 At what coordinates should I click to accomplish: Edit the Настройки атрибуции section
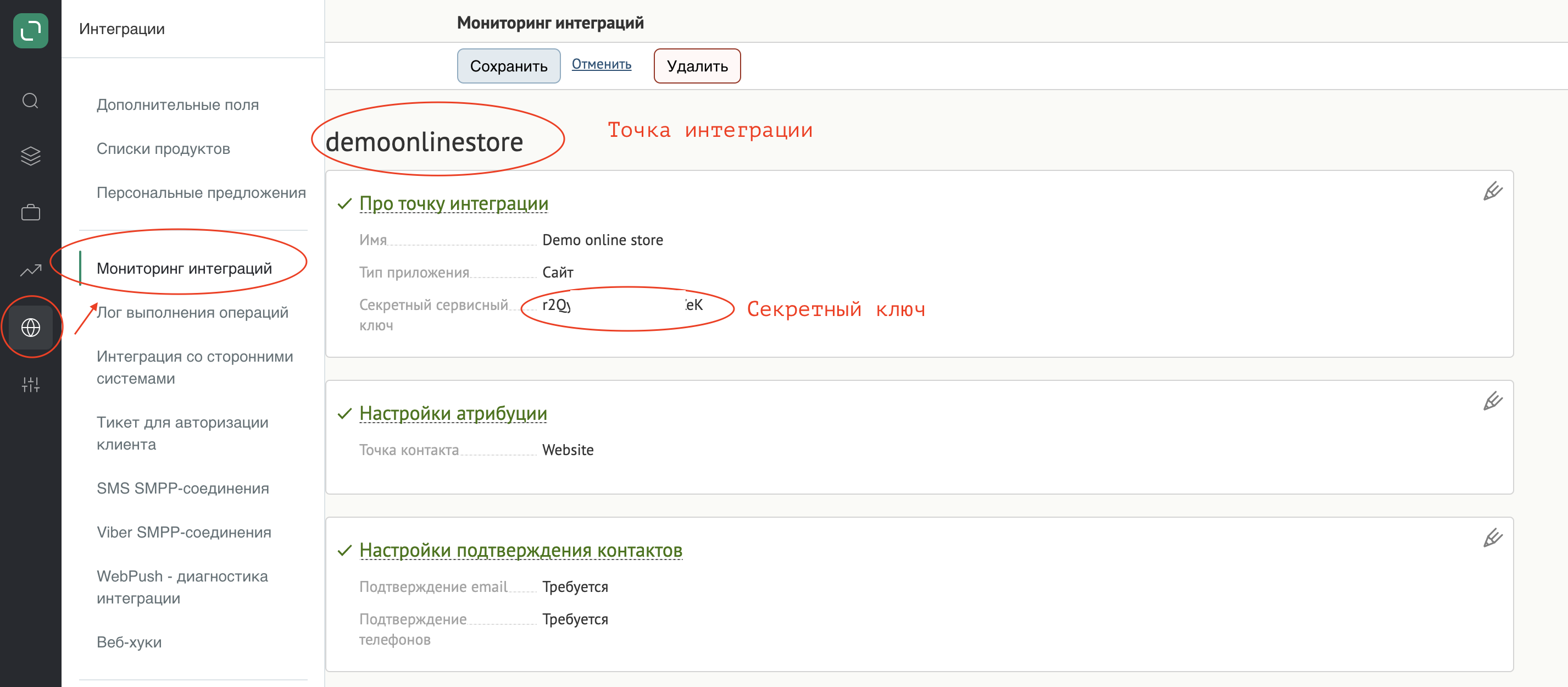(x=1493, y=401)
